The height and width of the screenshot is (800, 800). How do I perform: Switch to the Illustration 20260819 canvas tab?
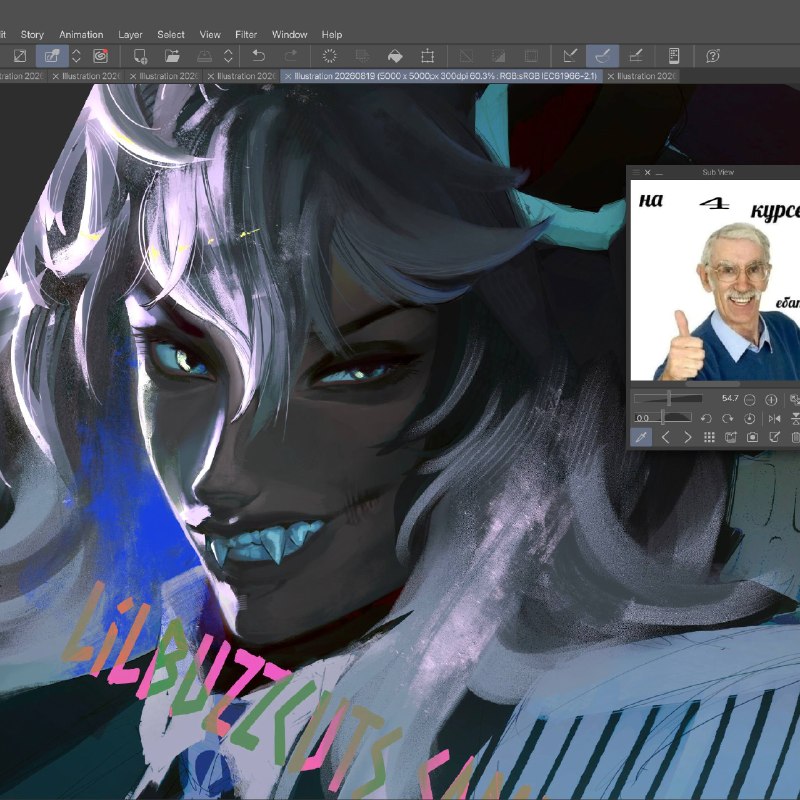[441, 76]
